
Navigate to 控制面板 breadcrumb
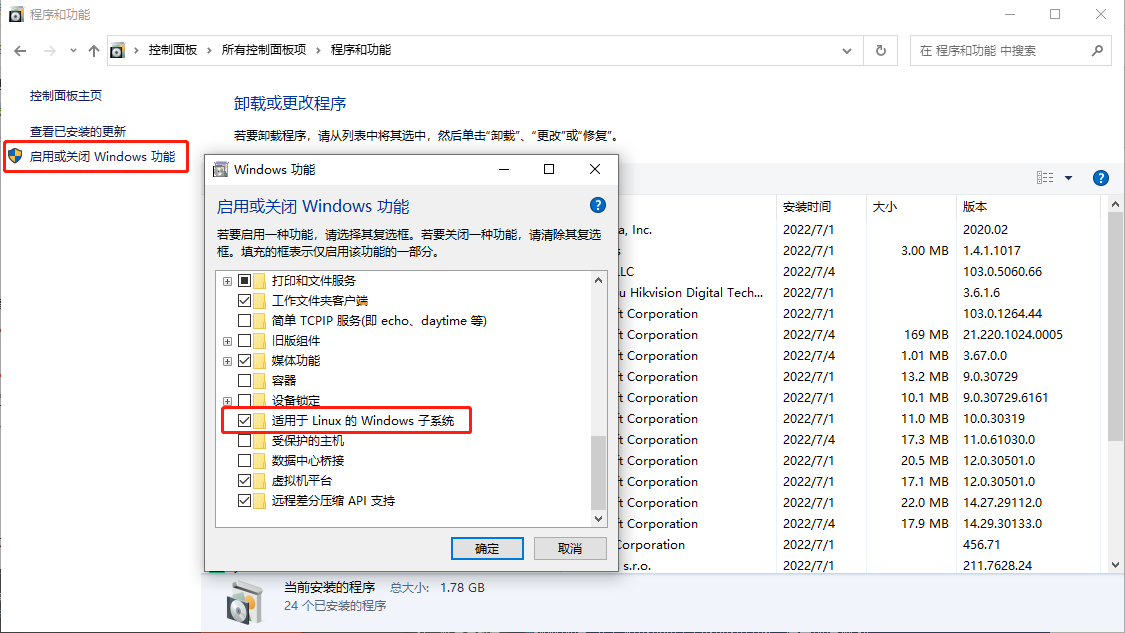point(173,50)
